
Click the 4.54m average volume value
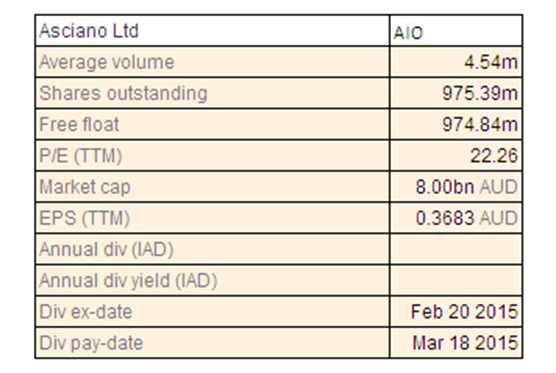pyautogui.click(x=491, y=62)
